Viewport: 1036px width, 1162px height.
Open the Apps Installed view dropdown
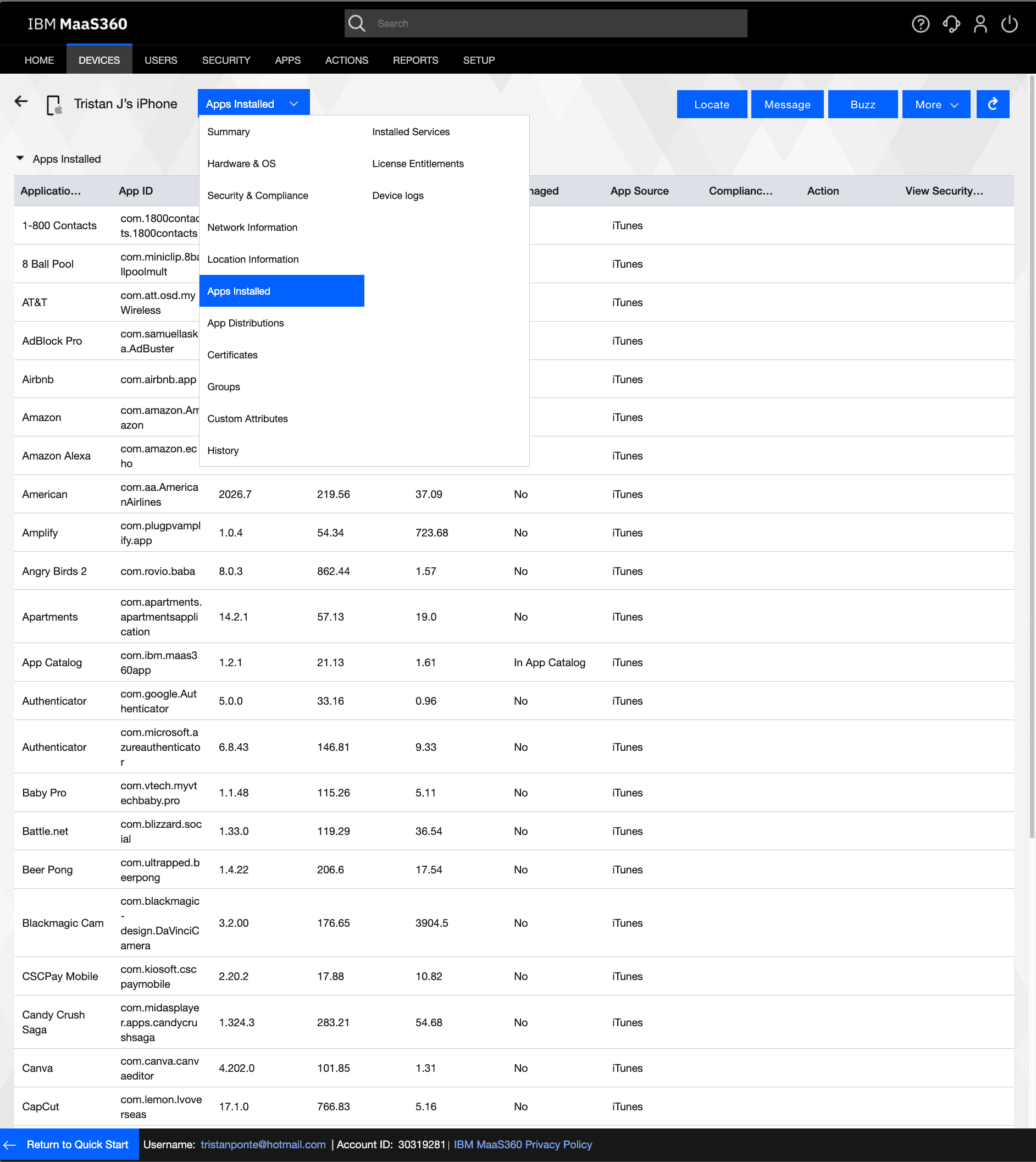point(253,104)
